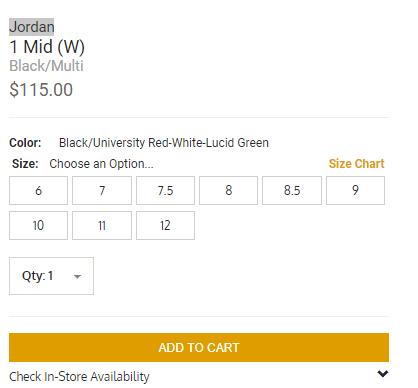The height and width of the screenshot is (388, 418).
Task: Click Black/University Red-White-Lucid Green color name
Action: [x=164, y=143]
